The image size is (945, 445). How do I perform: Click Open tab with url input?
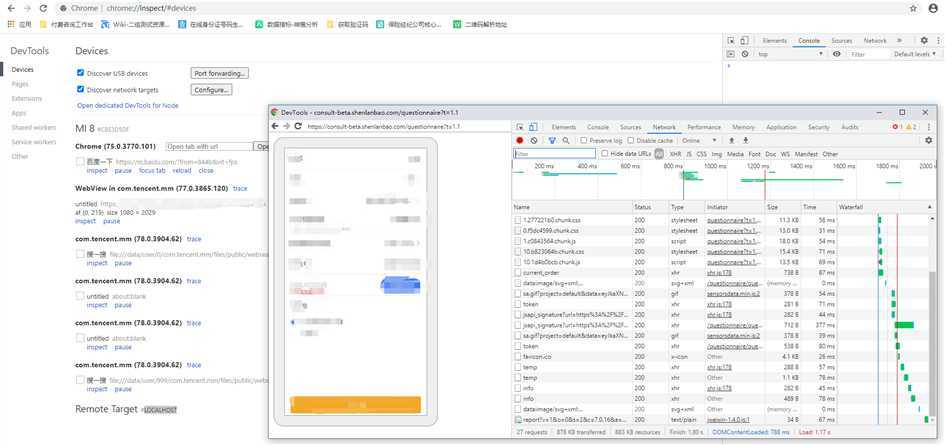click(x=209, y=147)
